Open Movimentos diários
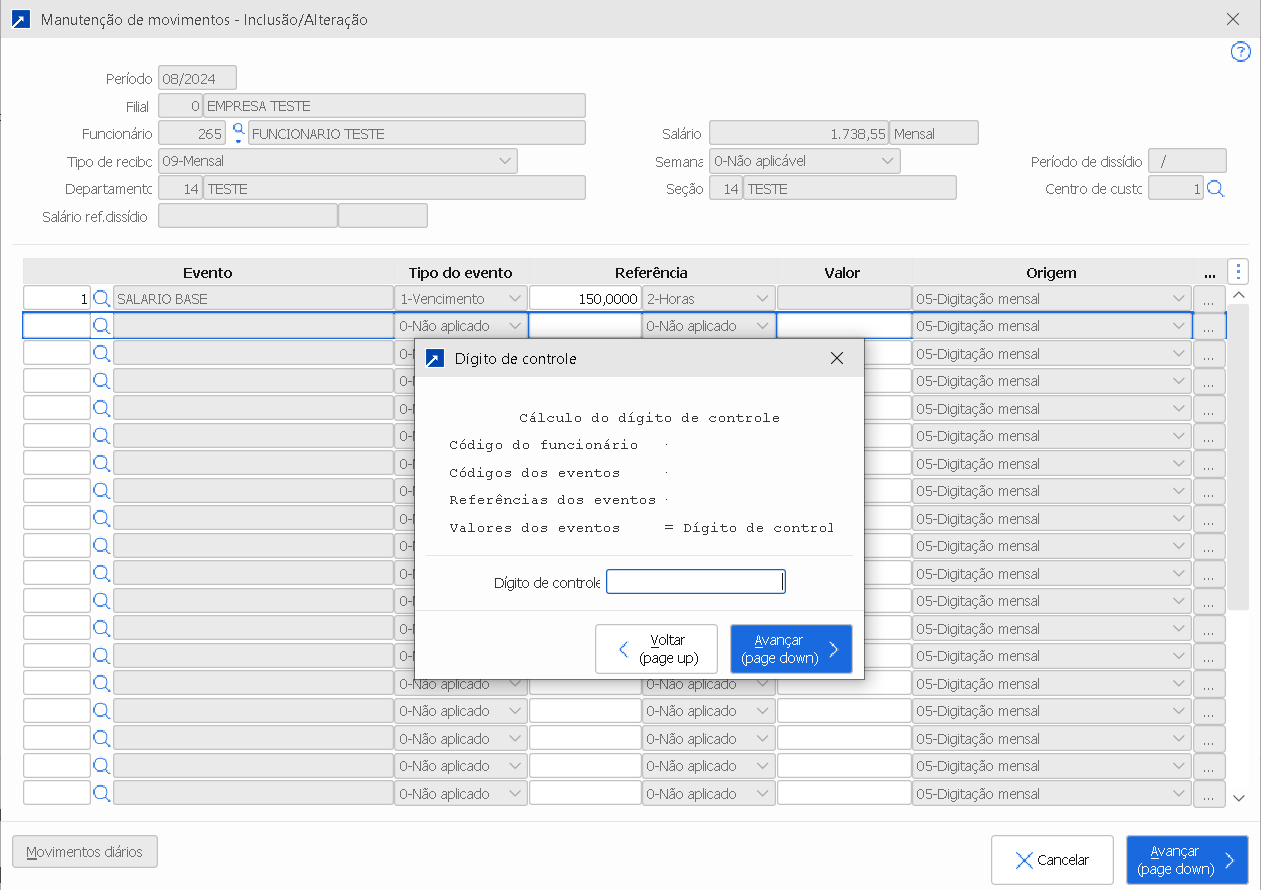The height and width of the screenshot is (890, 1261). coord(85,852)
